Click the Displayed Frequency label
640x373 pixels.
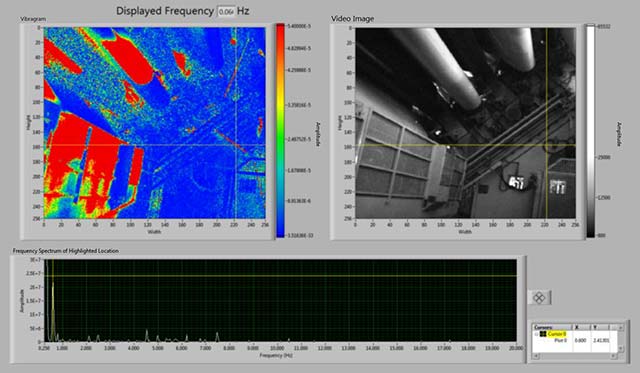[165, 11]
